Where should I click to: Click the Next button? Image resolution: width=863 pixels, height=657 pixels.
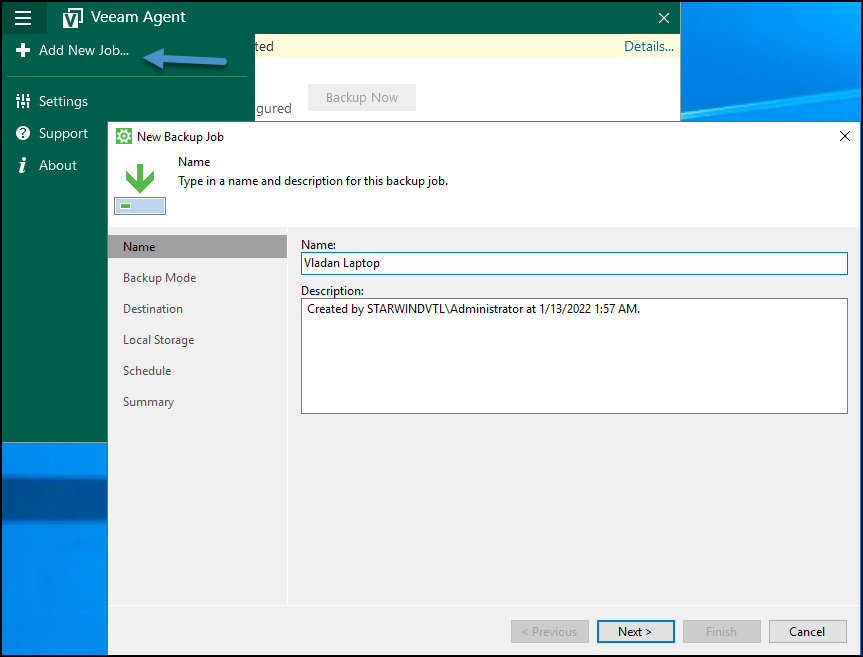(635, 632)
